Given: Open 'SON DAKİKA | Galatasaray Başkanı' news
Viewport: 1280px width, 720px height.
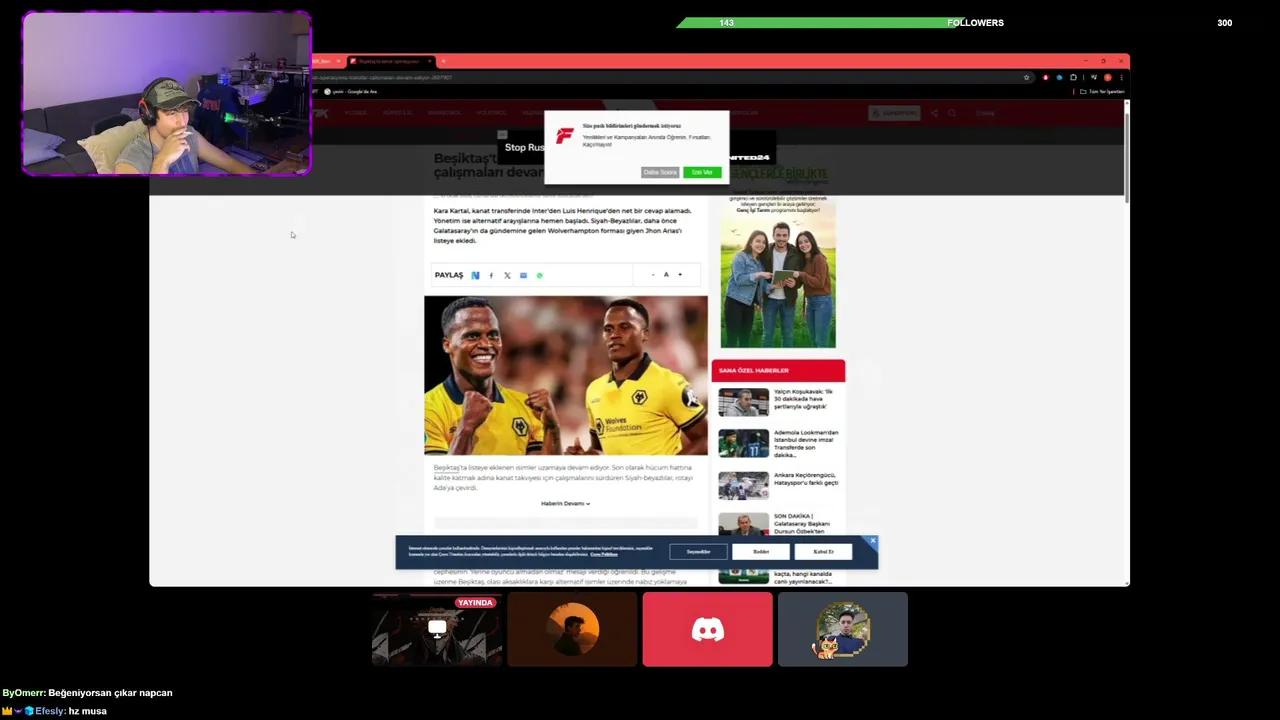Looking at the screenshot, I should click(803, 523).
